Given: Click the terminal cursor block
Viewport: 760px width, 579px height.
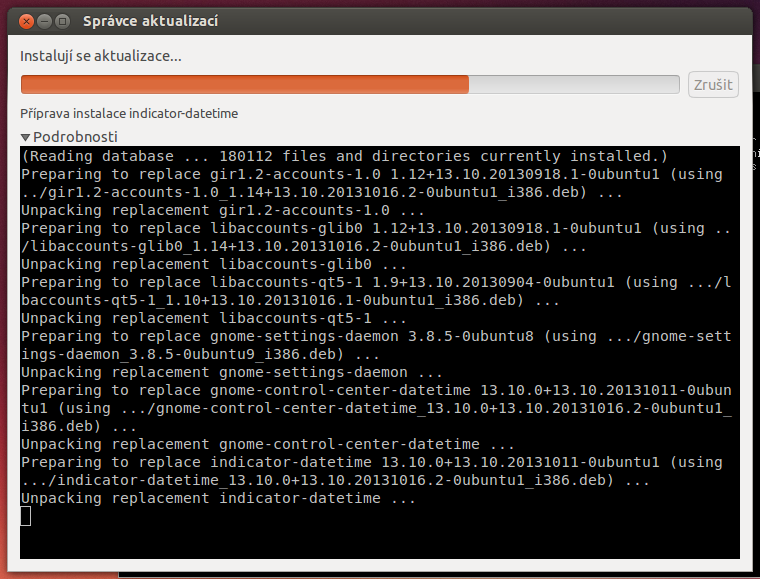Looking at the screenshot, I should coord(26,516).
